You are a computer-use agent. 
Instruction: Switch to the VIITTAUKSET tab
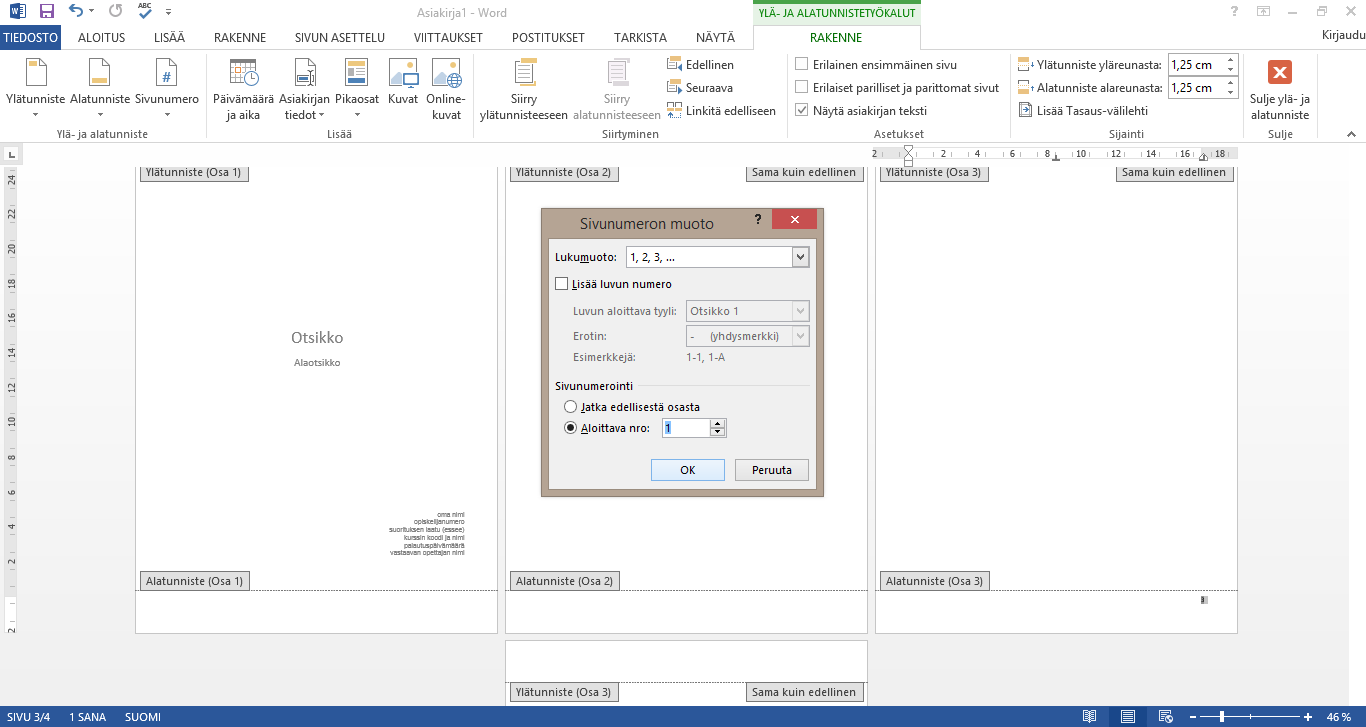448,38
